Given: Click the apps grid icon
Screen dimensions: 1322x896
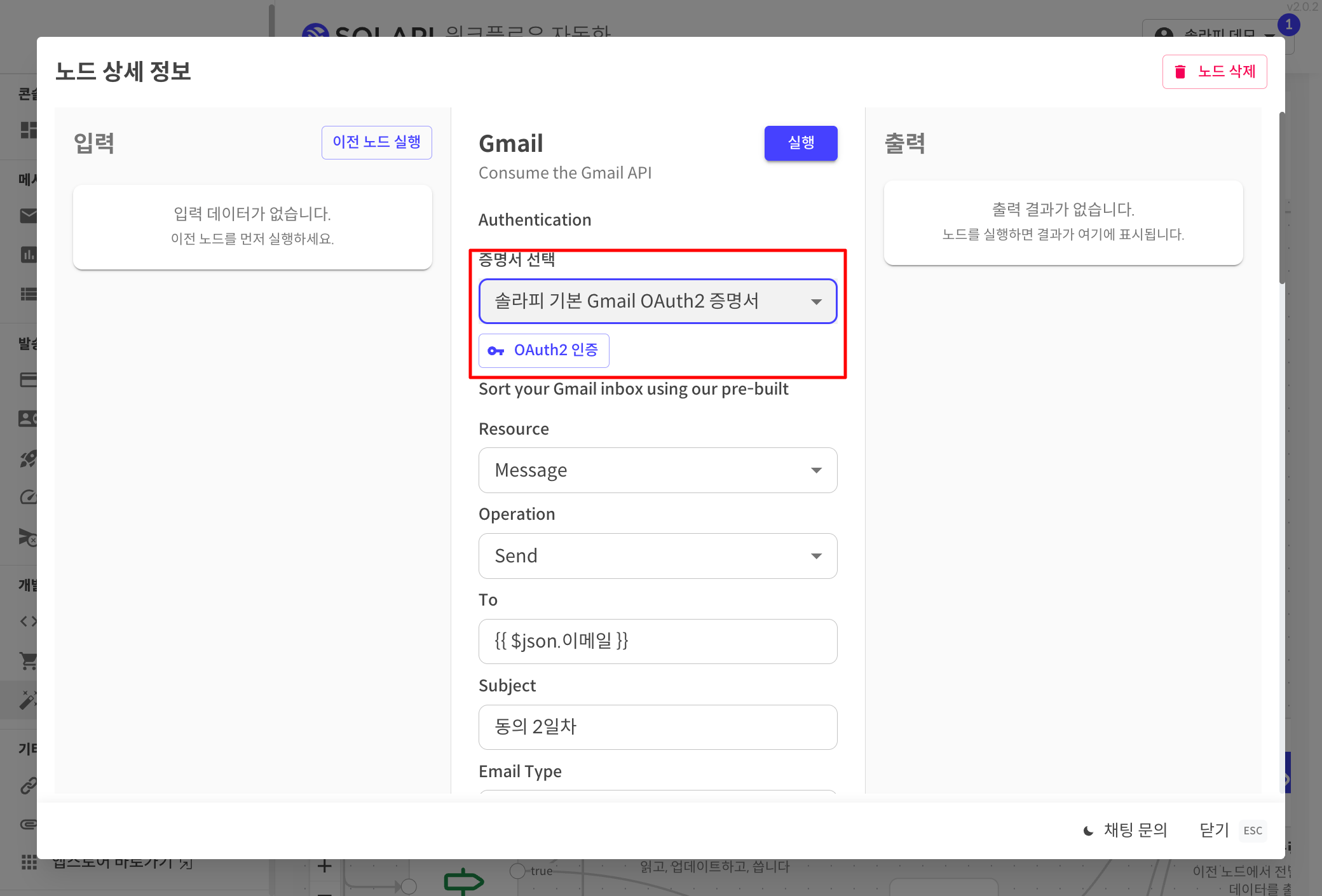Looking at the screenshot, I should pyautogui.click(x=29, y=862).
